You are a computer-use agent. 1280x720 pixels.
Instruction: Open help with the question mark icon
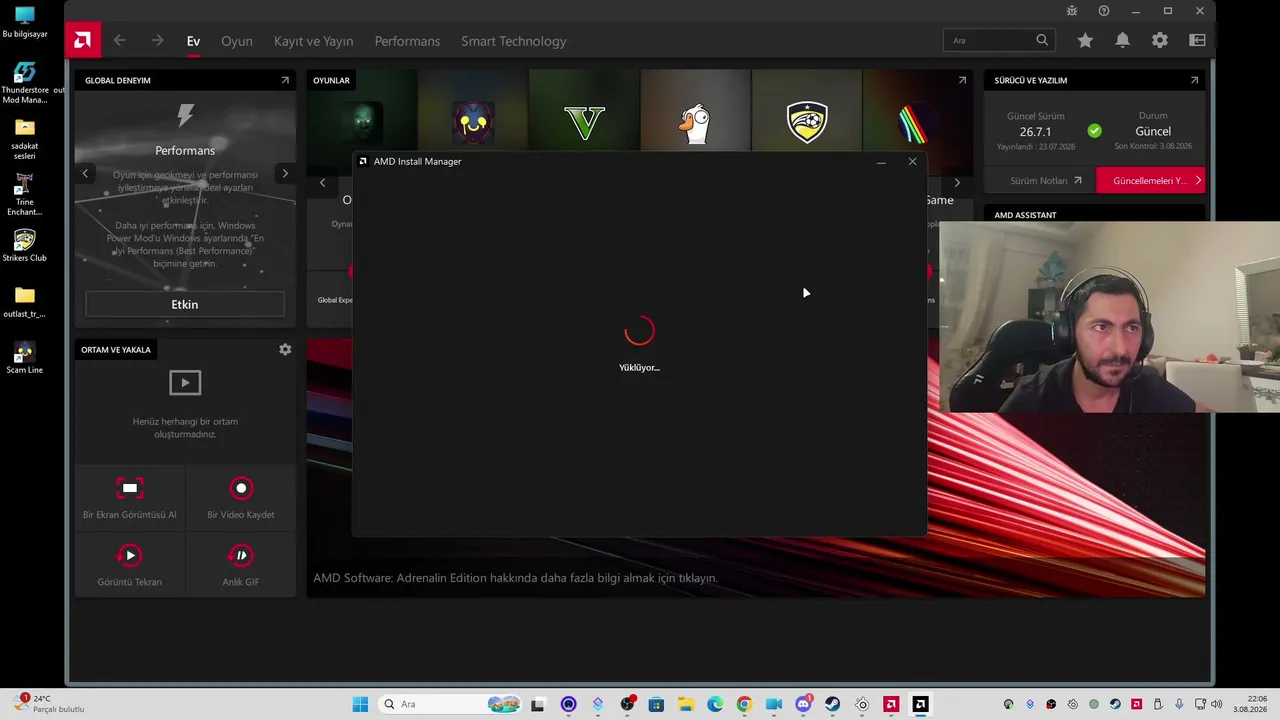coord(1104,11)
